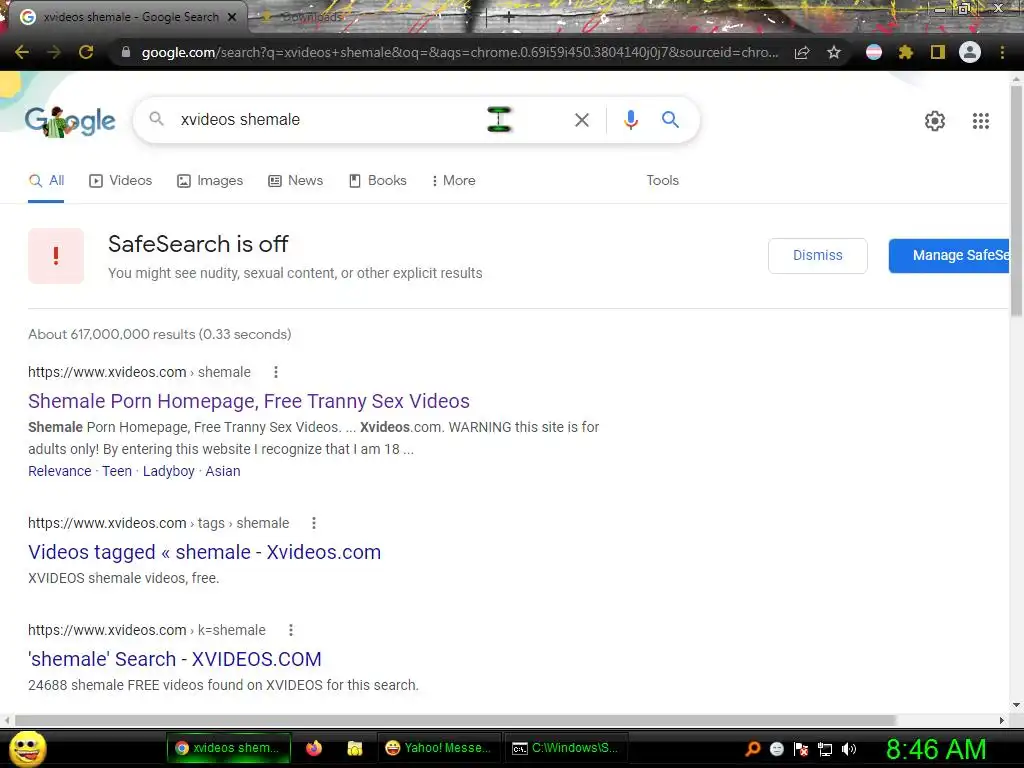Screen dimensions: 1024x768
Task: Dismiss the SafeSearch notice
Action: click(818, 255)
